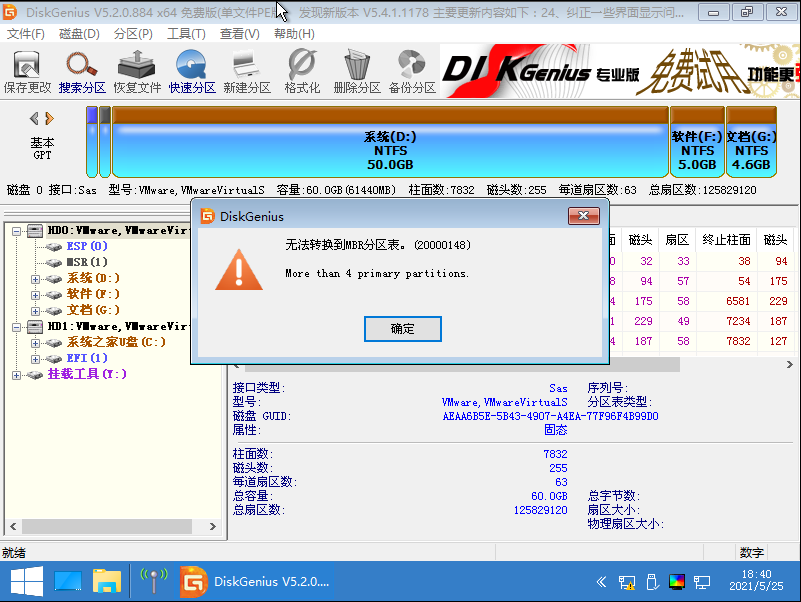Screen dimensions: 801x602
Task: Select 软件(F:) 5.0GB partition bar
Action: point(697,142)
